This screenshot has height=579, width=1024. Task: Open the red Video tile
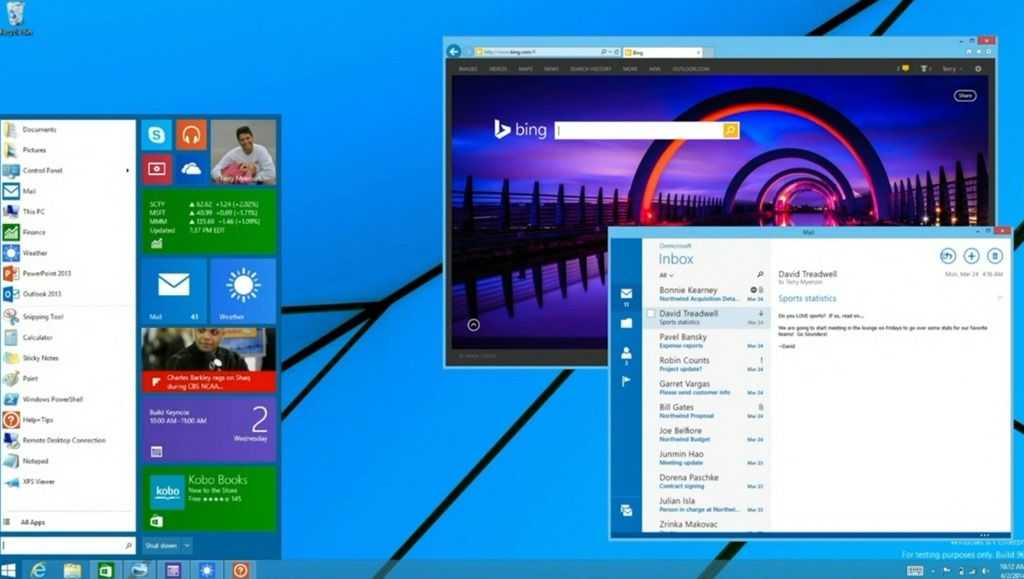[157, 169]
